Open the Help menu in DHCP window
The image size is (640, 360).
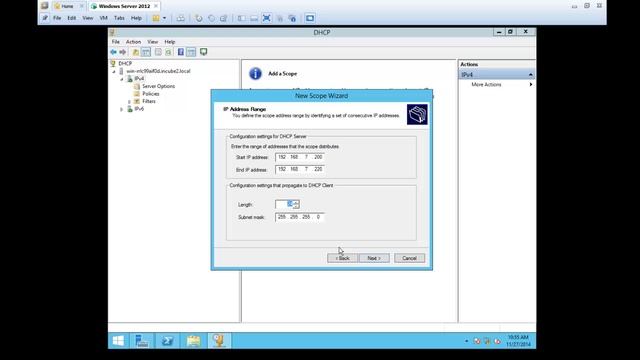[169, 42]
